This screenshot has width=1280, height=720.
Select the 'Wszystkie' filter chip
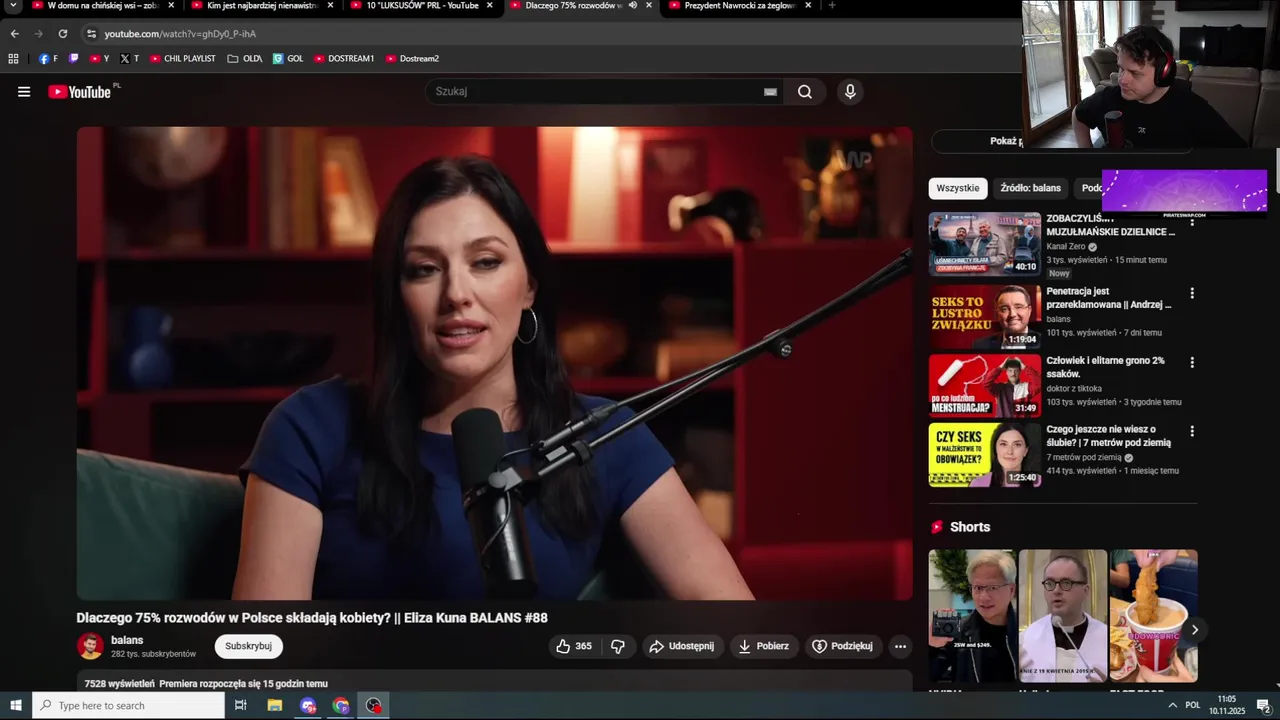(958, 188)
